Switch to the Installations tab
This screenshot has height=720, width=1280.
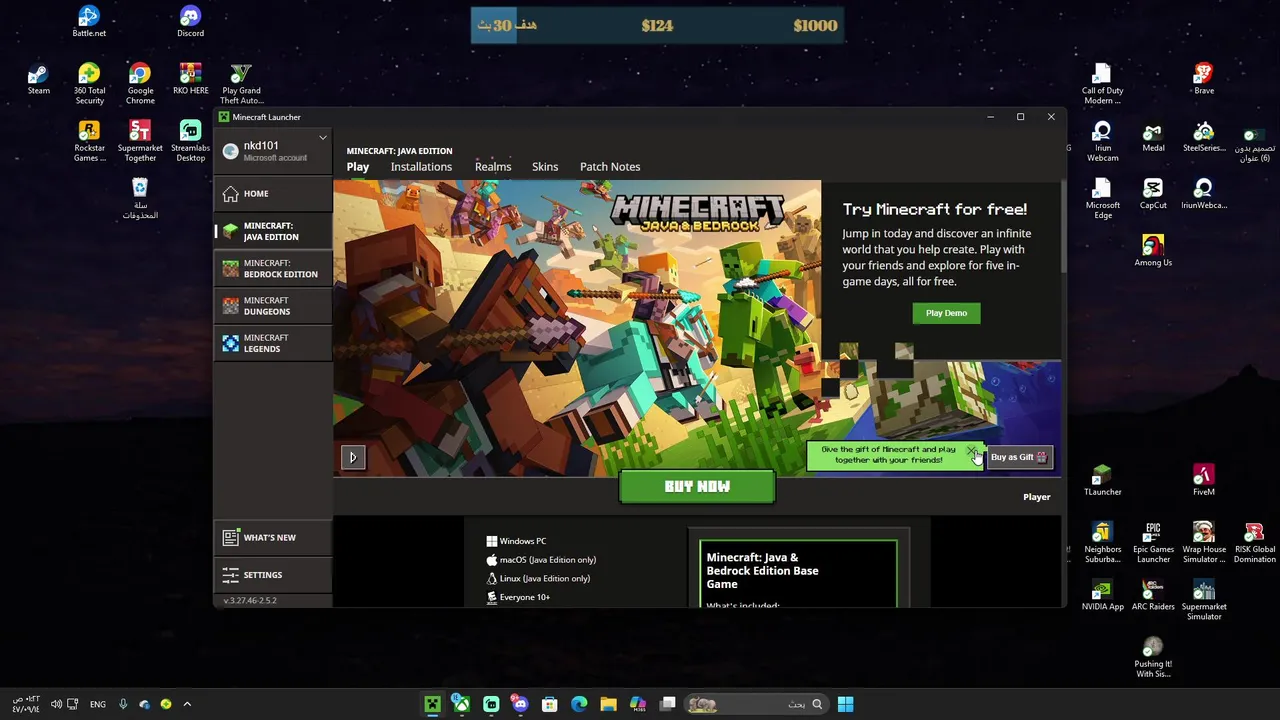pyautogui.click(x=421, y=167)
